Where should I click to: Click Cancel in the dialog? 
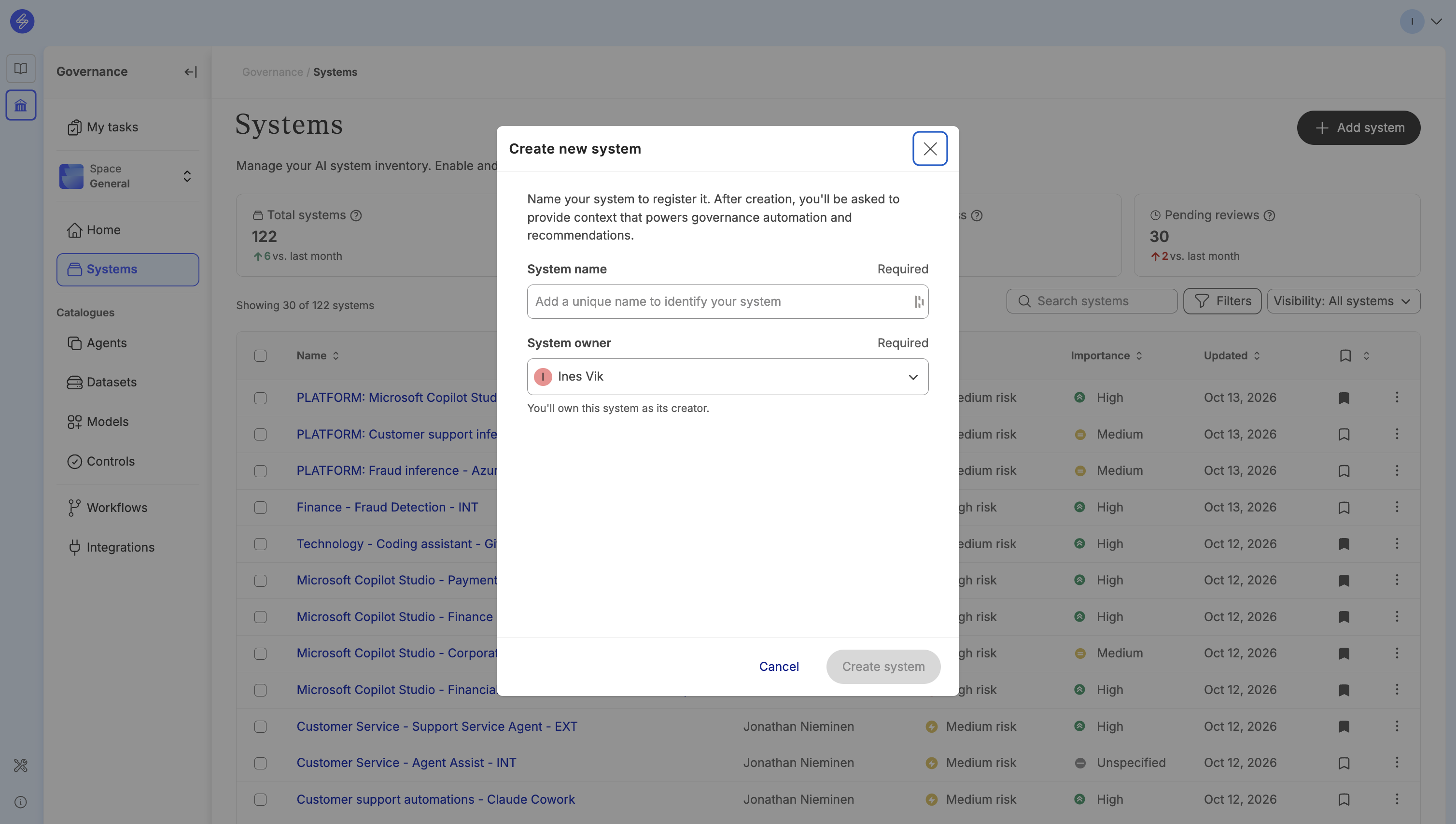click(779, 667)
